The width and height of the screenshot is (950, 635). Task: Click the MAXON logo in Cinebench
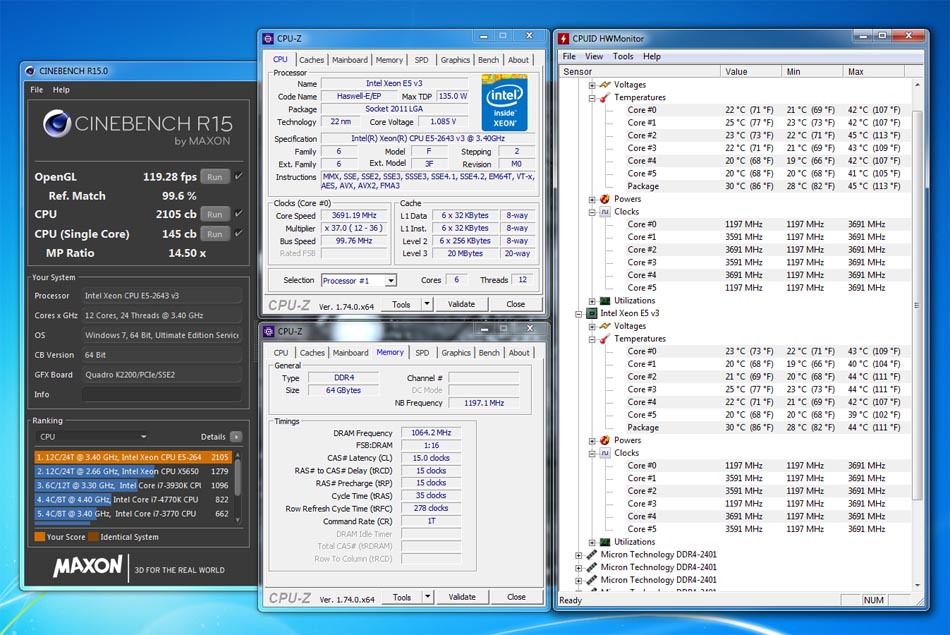pyautogui.click(x=88, y=567)
